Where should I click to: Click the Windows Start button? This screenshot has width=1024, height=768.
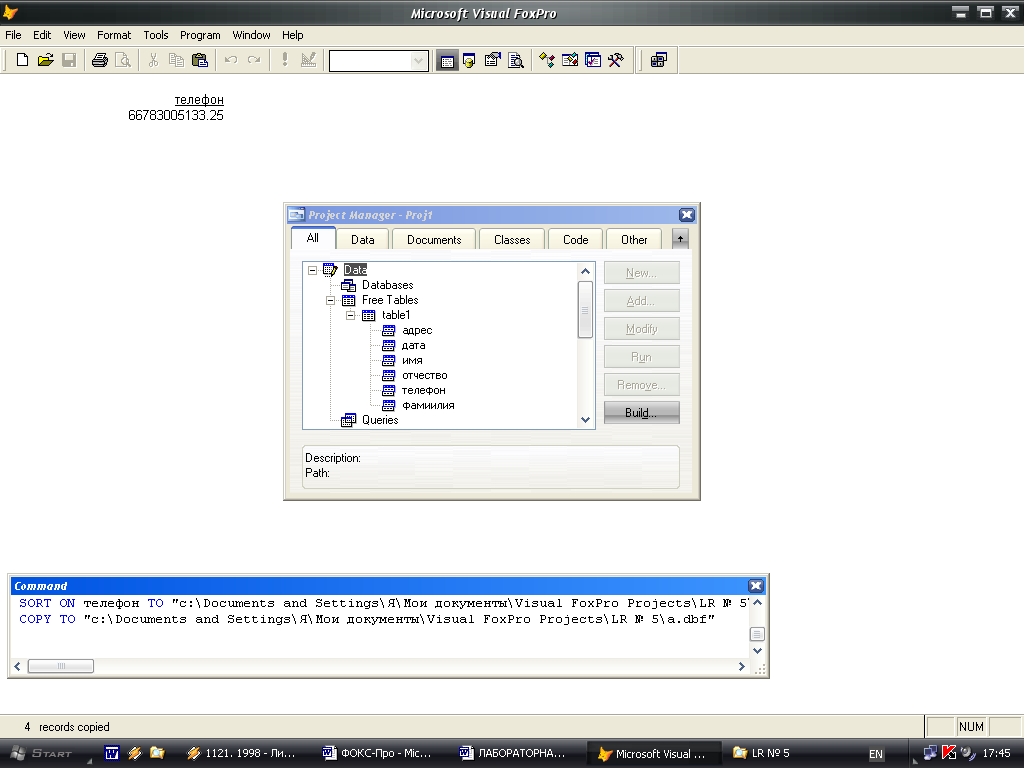click(x=42, y=753)
